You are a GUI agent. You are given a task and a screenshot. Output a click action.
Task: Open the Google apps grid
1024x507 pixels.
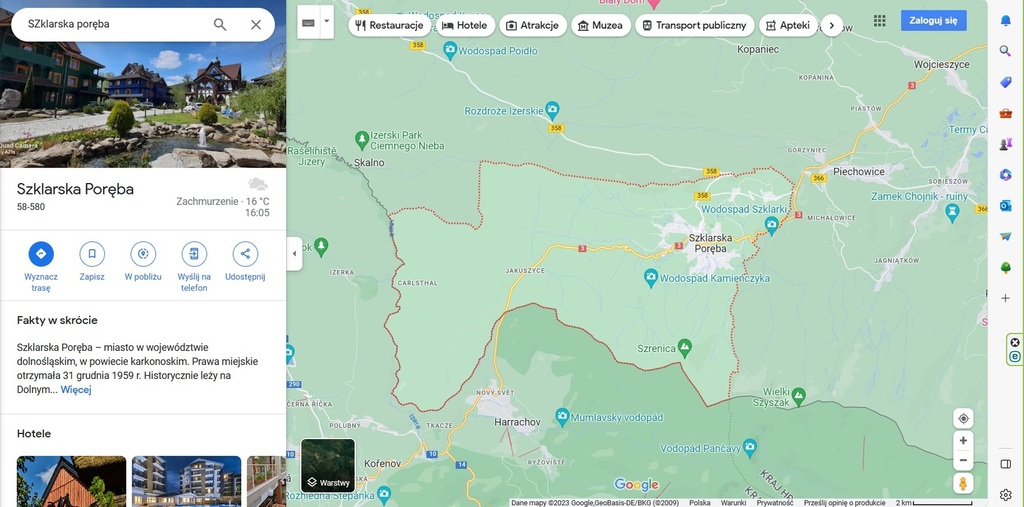(879, 21)
